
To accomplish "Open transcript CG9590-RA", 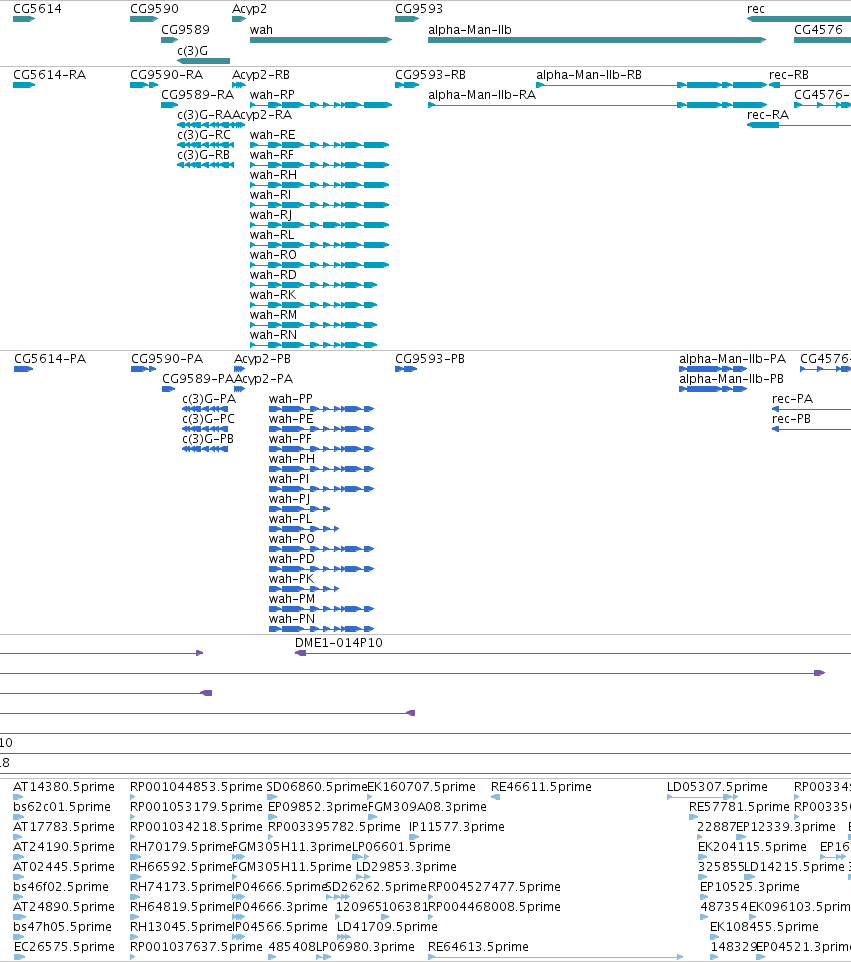I will click(167, 75).
